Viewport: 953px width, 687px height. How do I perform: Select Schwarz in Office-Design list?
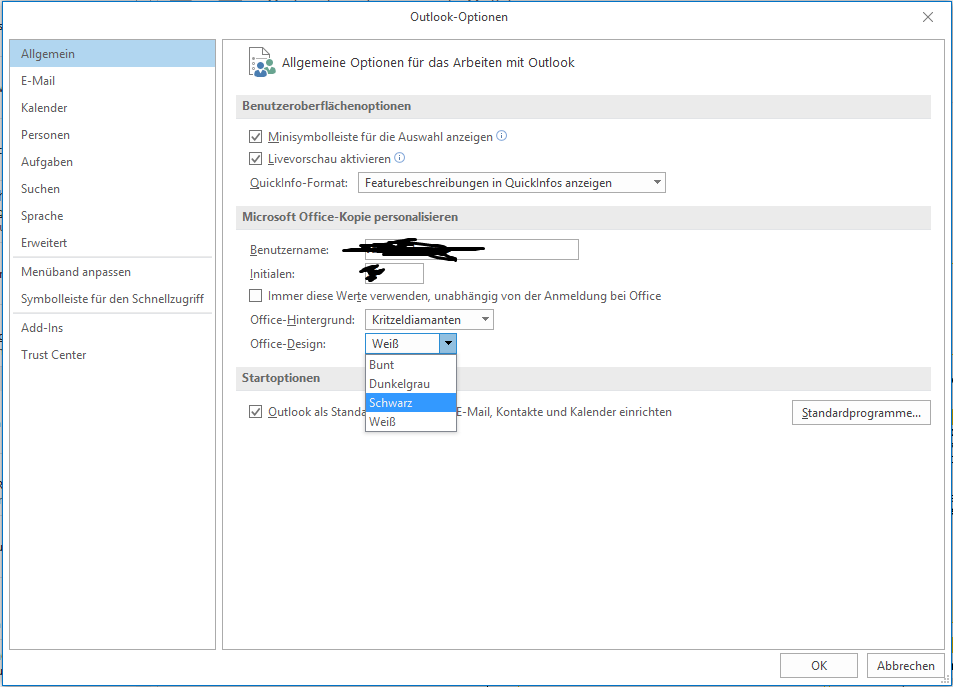coord(411,402)
